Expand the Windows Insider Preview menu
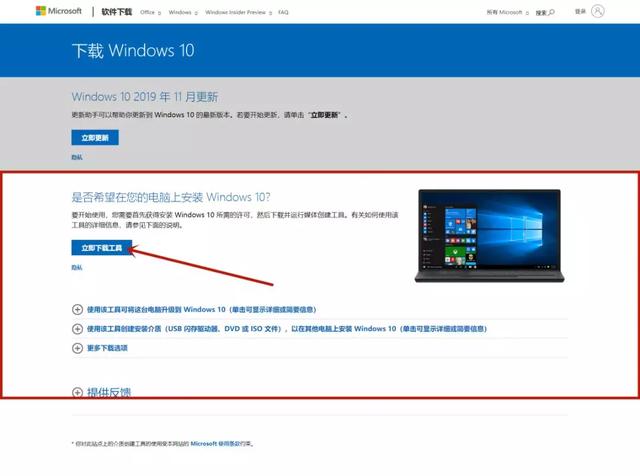This screenshot has width=640, height=476. [238, 12]
